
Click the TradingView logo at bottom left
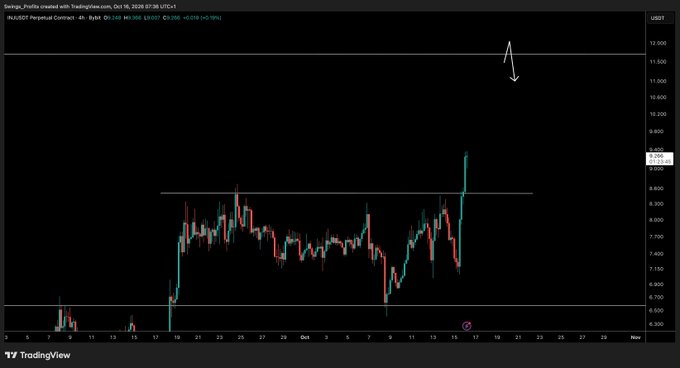click(x=38, y=355)
